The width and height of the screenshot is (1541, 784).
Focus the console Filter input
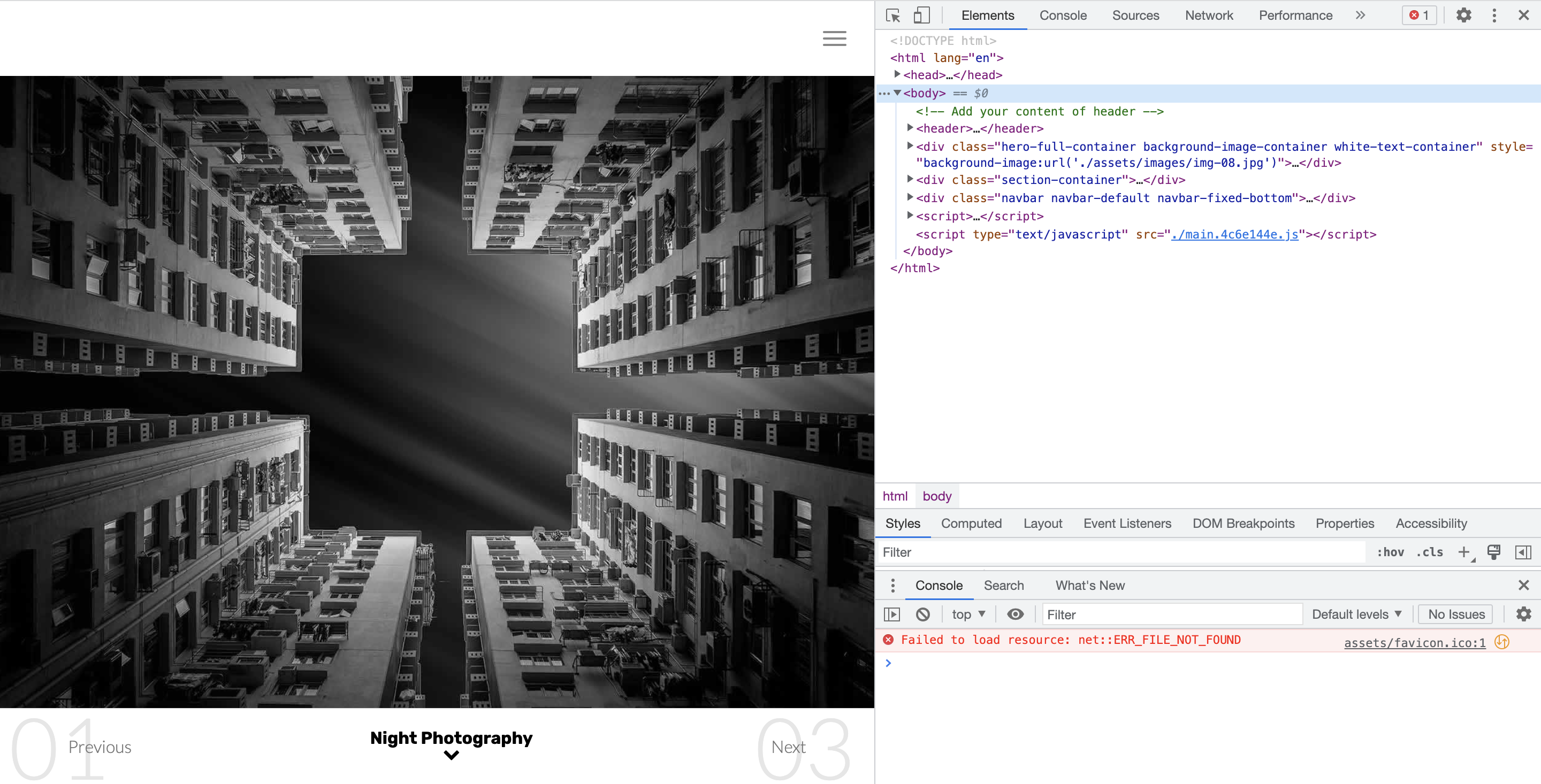coord(1171,614)
